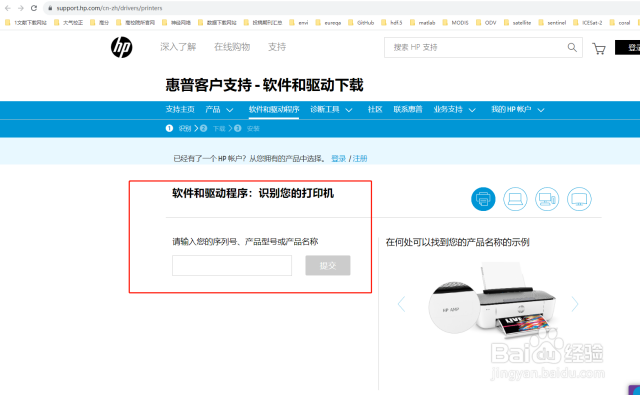Viewport: 640px width, 395px height.
Task: Open 支持 top menu
Action: (277, 47)
